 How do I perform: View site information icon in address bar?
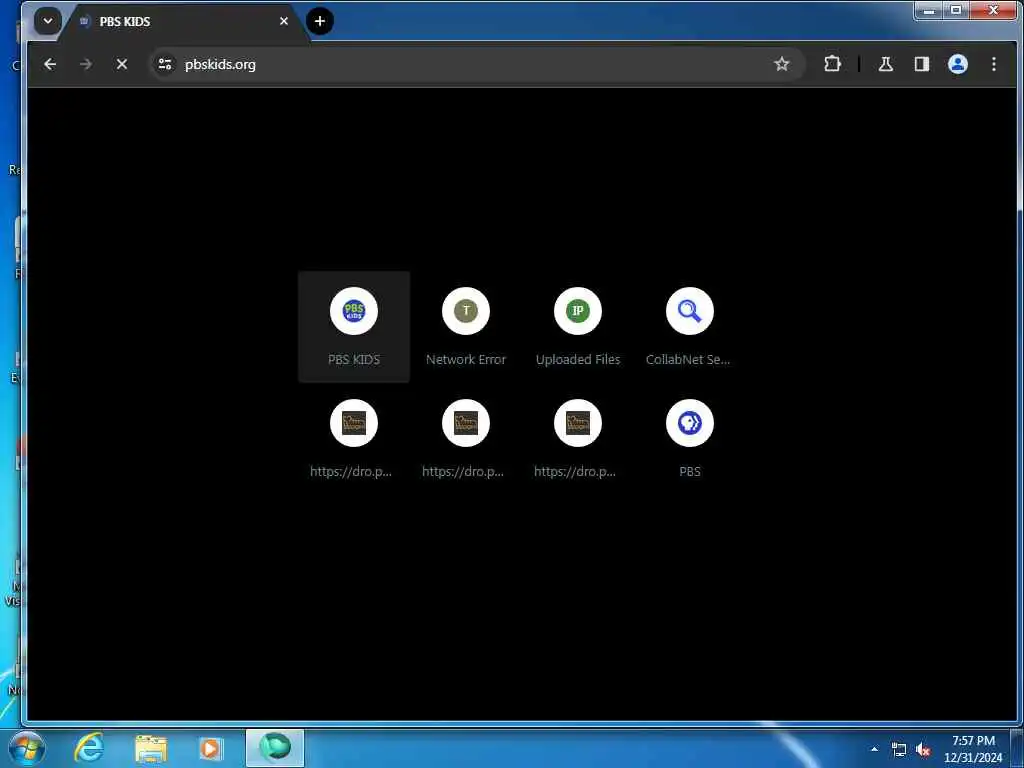click(165, 64)
